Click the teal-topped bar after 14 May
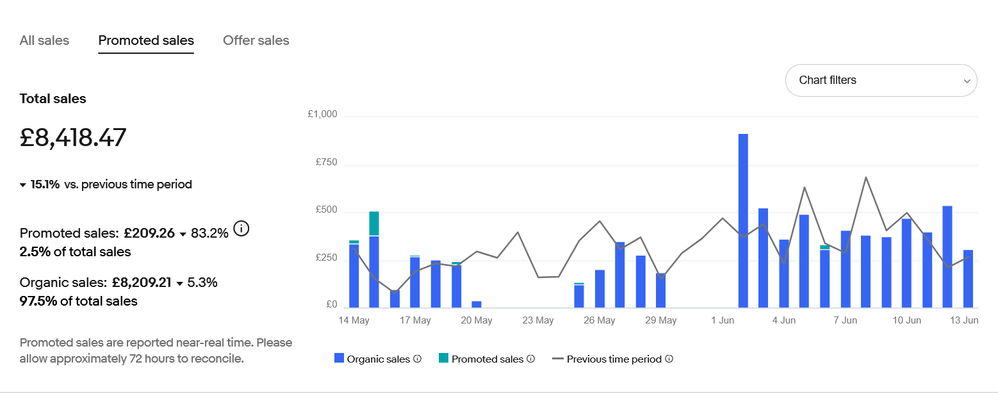998x394 pixels. 374,260
